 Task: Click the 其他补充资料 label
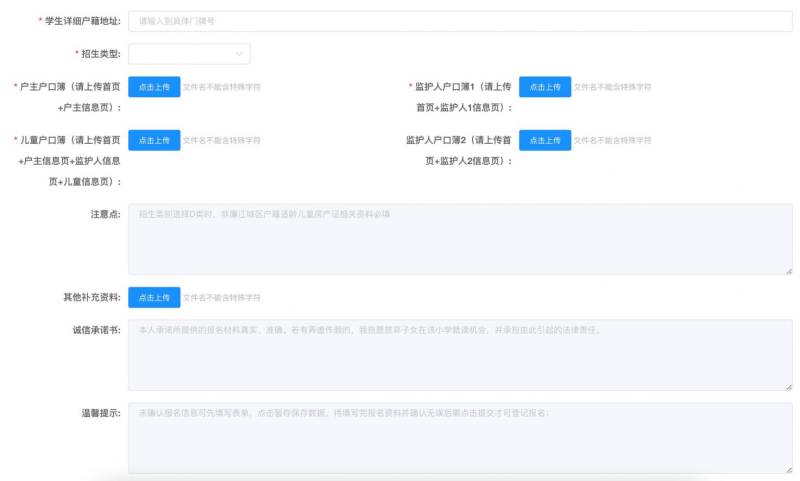[92, 298]
